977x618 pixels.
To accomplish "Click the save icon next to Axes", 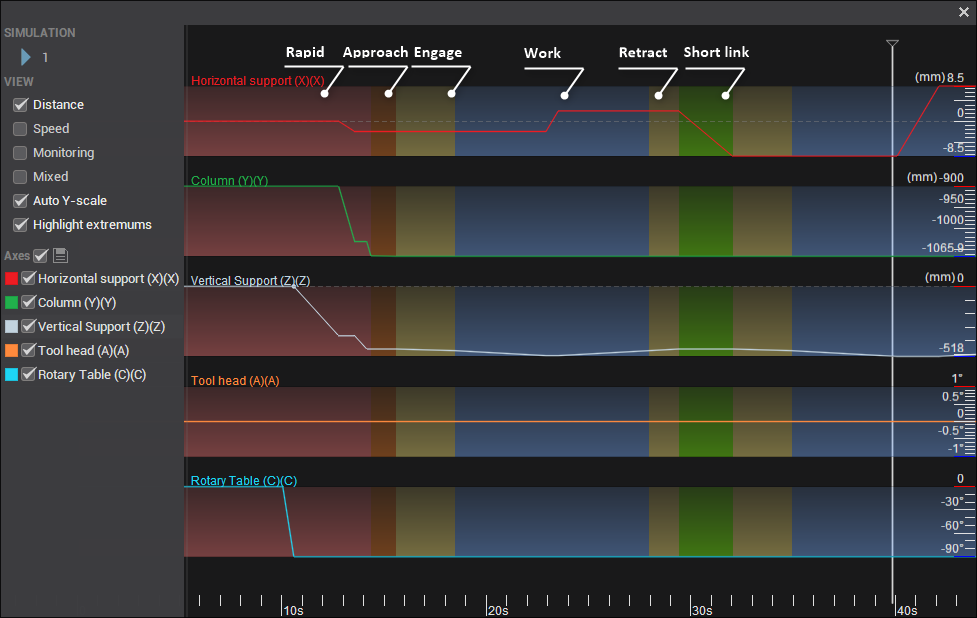I will point(60,256).
